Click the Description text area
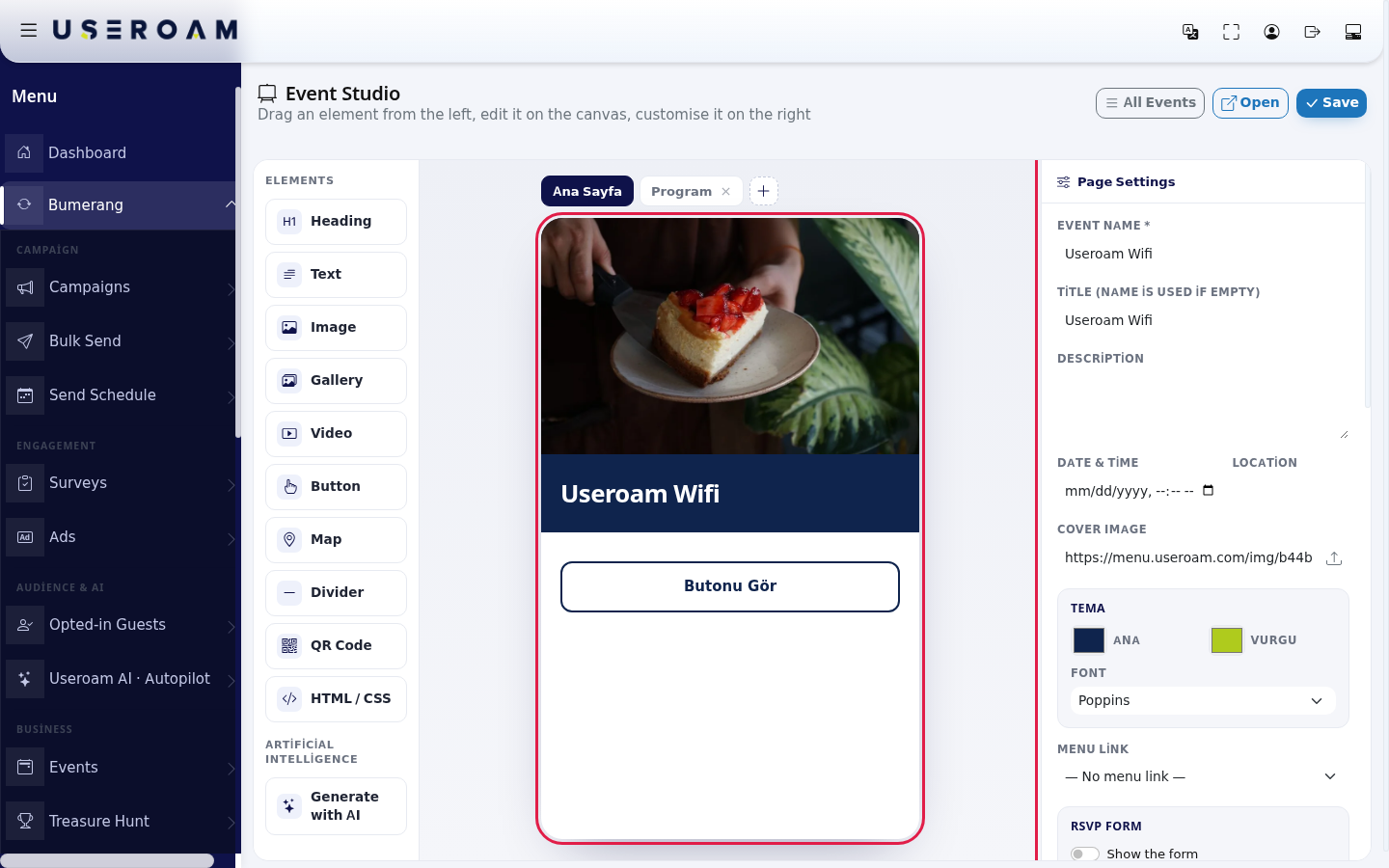 [1203, 406]
